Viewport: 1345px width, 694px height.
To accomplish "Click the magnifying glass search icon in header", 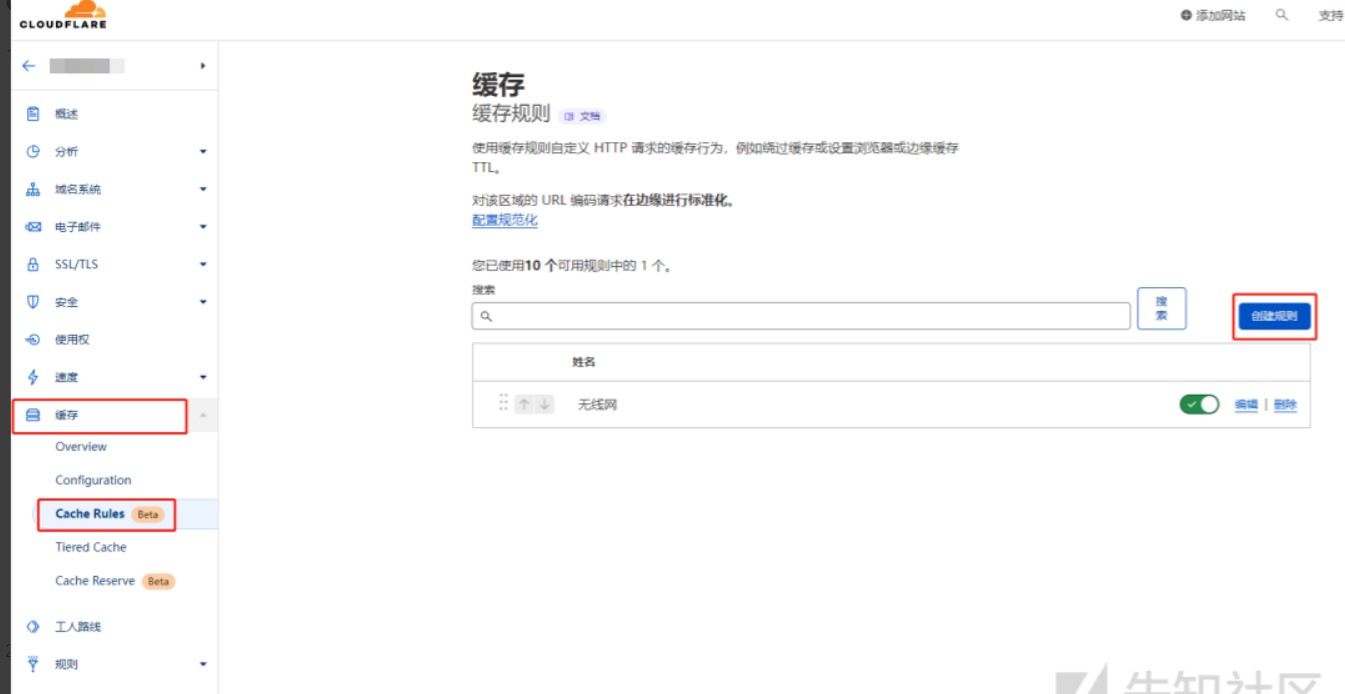I will pos(1284,15).
